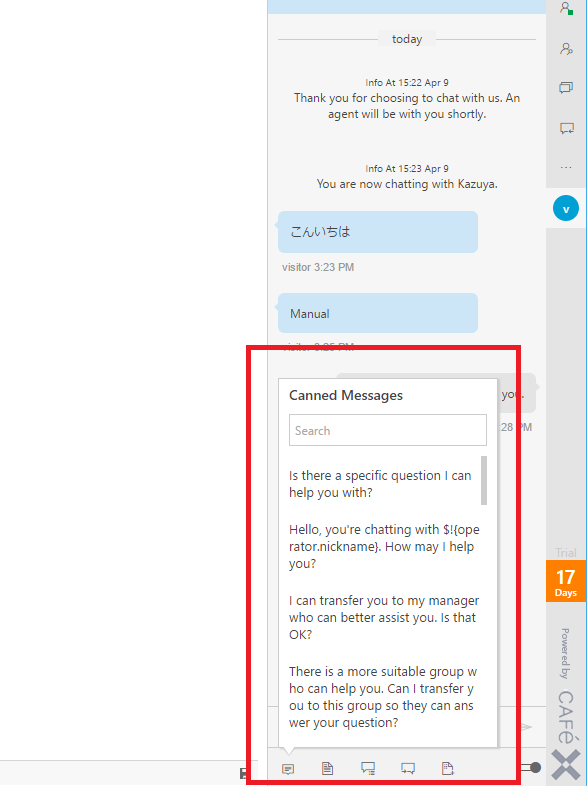Image resolution: width=588 pixels, height=786 pixels.
Task: Open the more options ellipsis in the sidebar
Action: pos(566,167)
